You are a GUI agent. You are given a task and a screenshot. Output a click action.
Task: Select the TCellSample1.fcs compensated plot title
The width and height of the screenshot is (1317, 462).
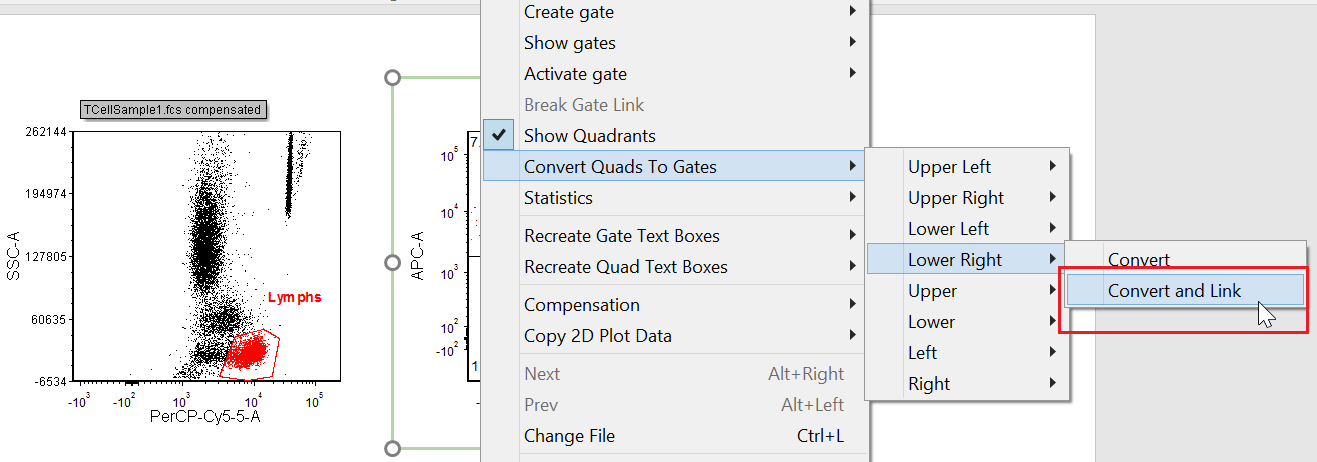tap(174, 110)
